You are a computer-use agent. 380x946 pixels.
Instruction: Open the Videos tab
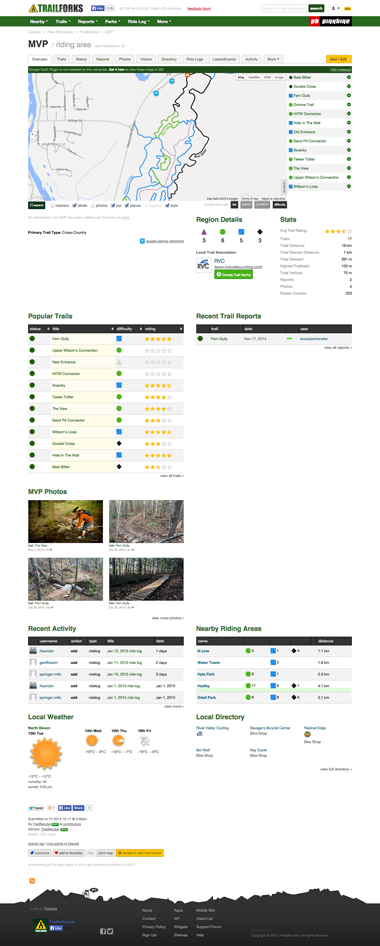click(146, 59)
